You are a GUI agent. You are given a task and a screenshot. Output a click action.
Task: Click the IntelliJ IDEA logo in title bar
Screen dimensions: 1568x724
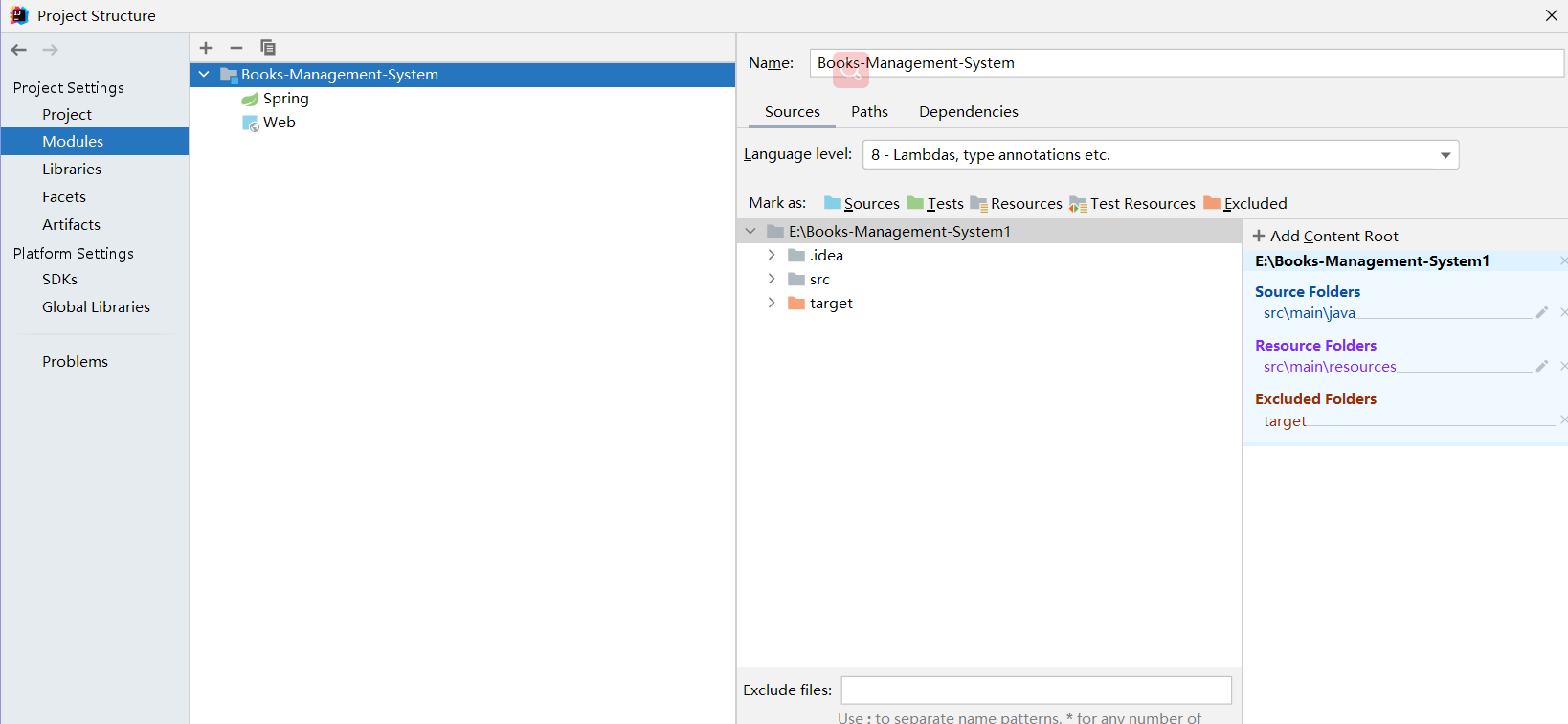(19, 15)
